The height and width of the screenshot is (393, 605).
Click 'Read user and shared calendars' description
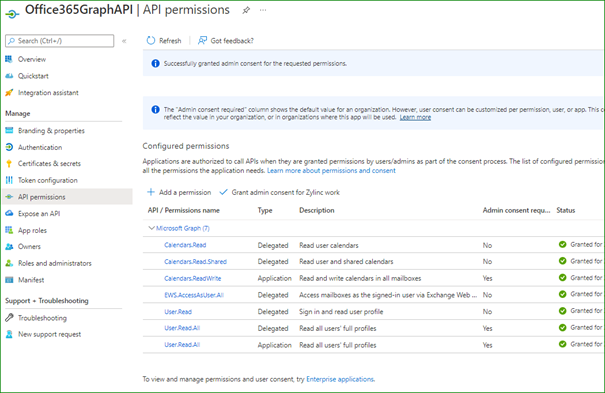tap(346, 261)
